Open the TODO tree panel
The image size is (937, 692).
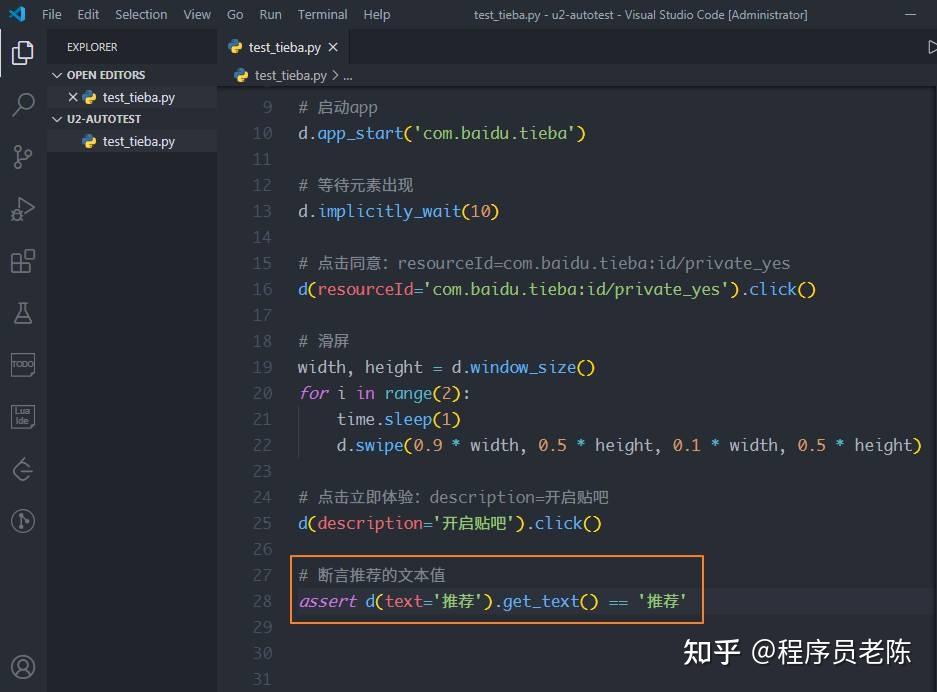pos(22,364)
